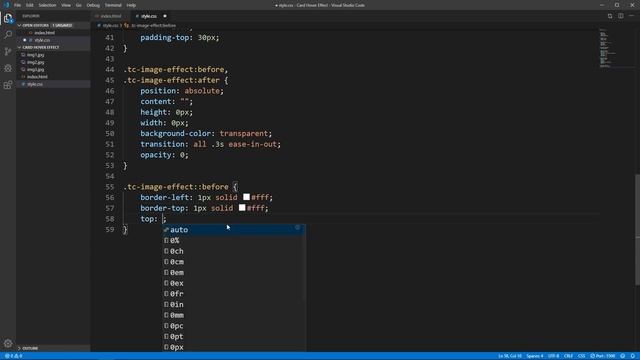
Task: Switch to the index.html editor tab
Action: [111, 16]
